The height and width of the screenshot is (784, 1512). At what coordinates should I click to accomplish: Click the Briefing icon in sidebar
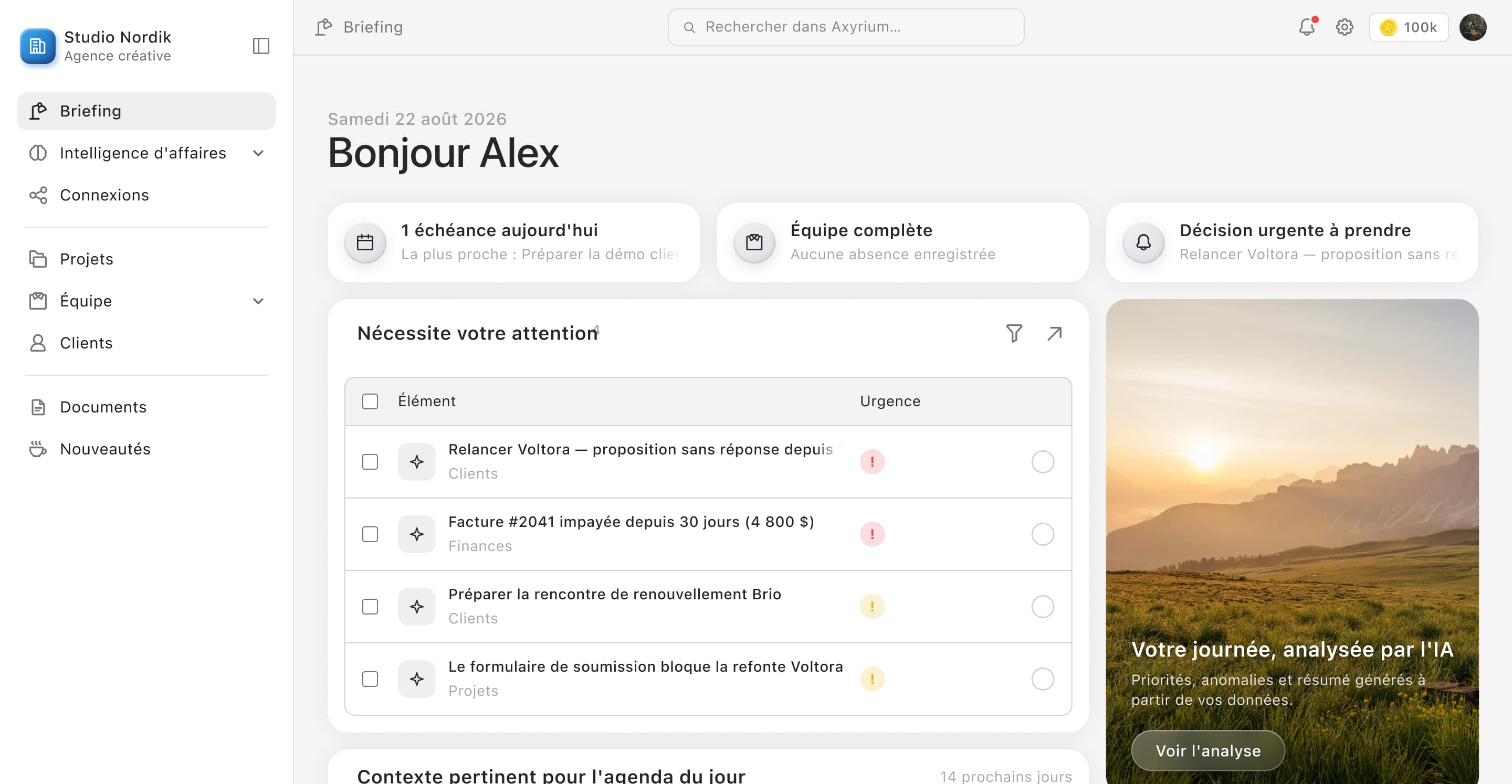38,111
